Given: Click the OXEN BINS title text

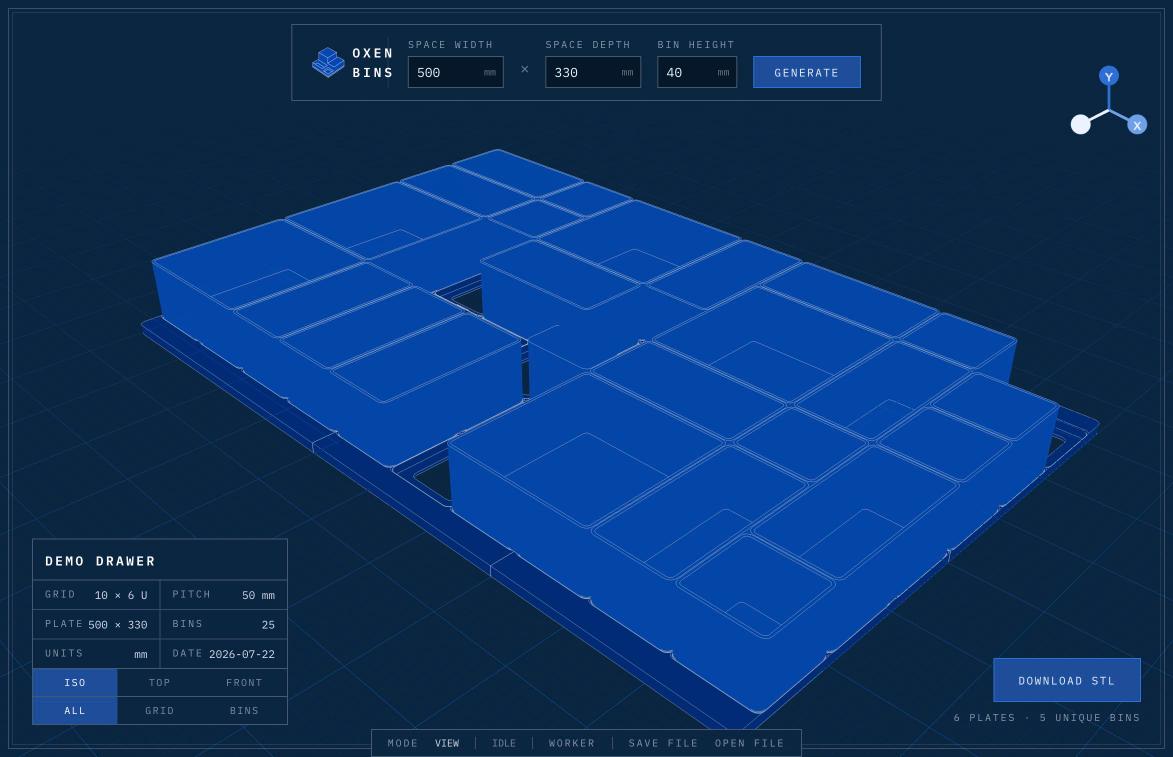Looking at the screenshot, I should tap(373, 63).
